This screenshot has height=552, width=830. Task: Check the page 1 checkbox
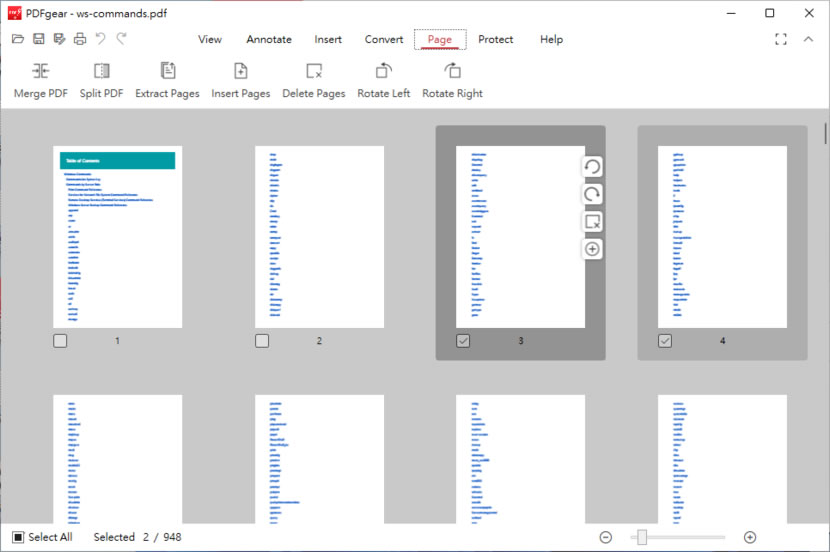pos(60,341)
